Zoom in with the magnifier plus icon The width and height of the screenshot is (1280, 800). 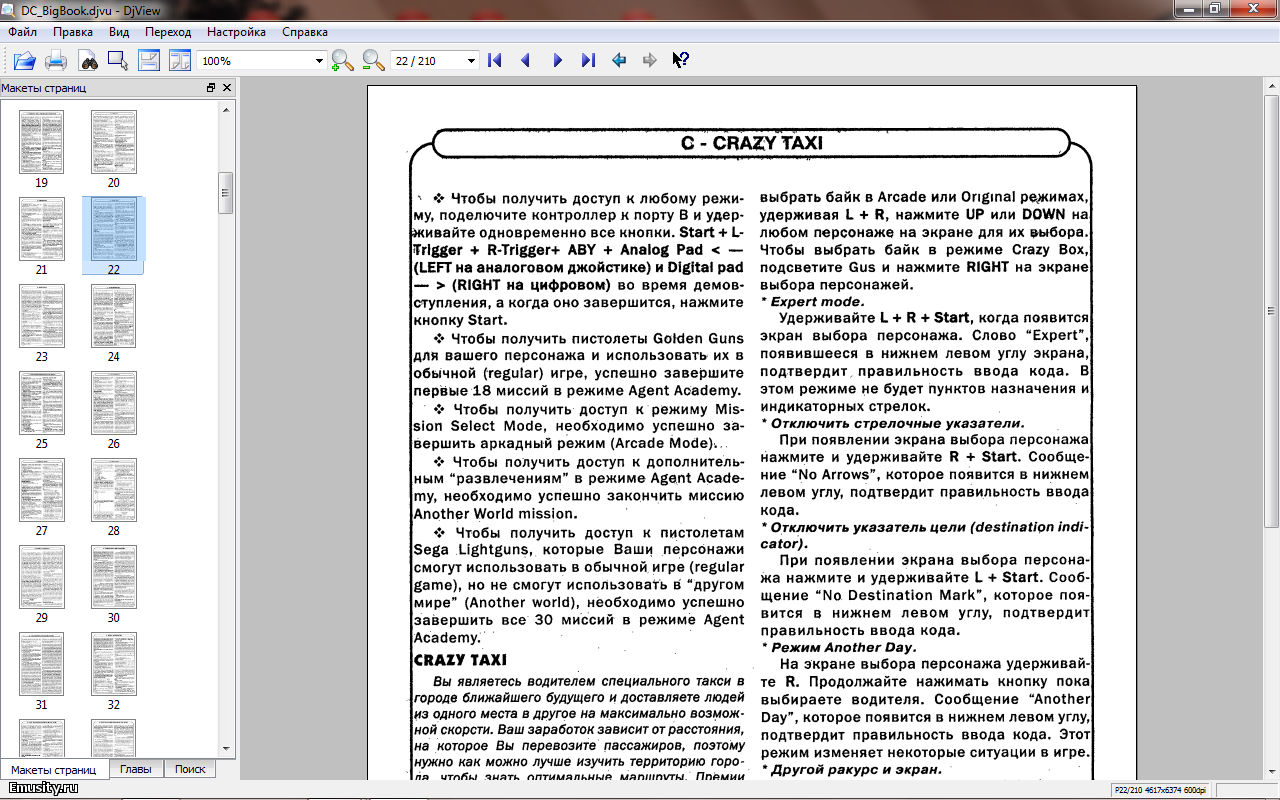343,61
